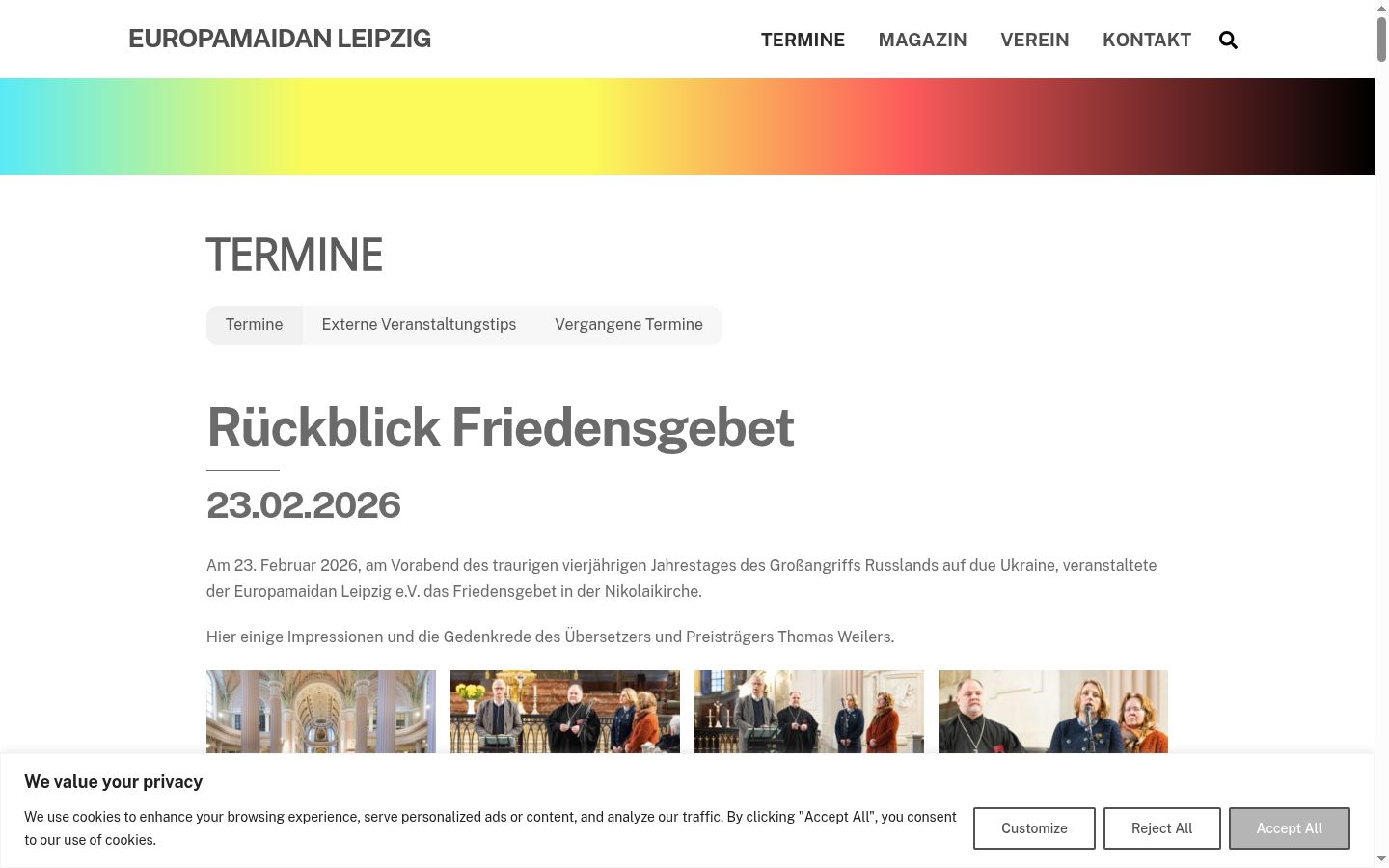The height and width of the screenshot is (868, 1389).
Task: Open the Termine menu item
Action: (803, 40)
